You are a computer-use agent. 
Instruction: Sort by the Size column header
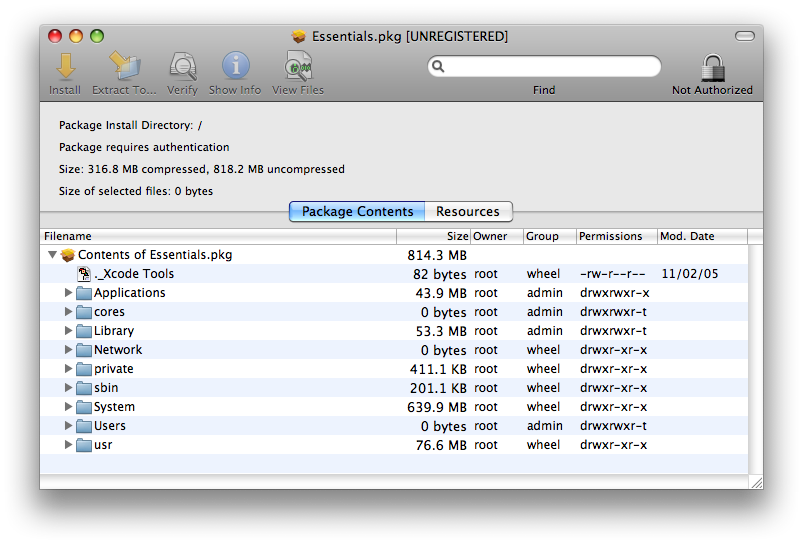[433, 237]
